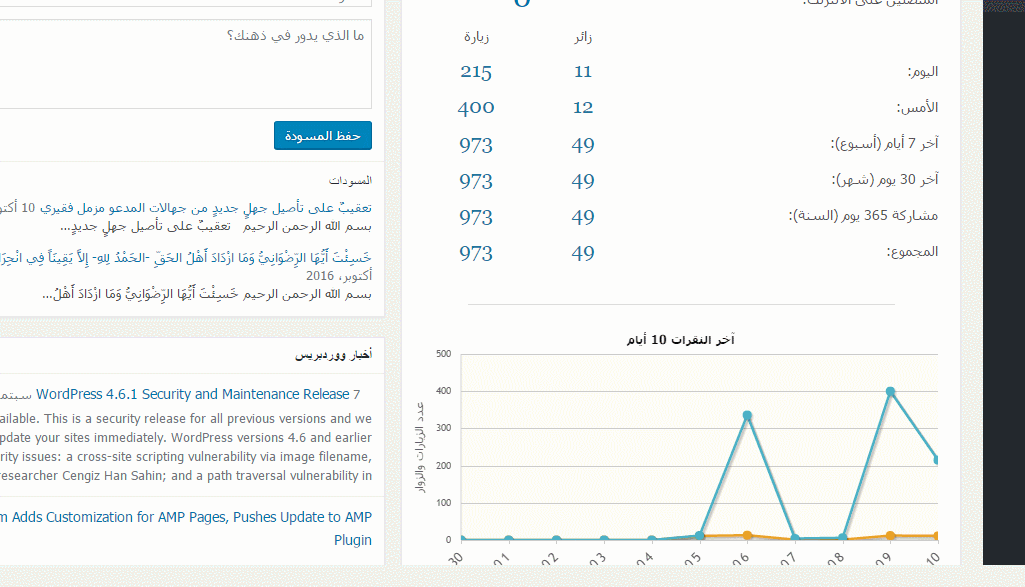Focus the ما الذي يدور في ذهنك text area
Image resolution: width=1025 pixels, height=587 pixels.
click(x=185, y=64)
